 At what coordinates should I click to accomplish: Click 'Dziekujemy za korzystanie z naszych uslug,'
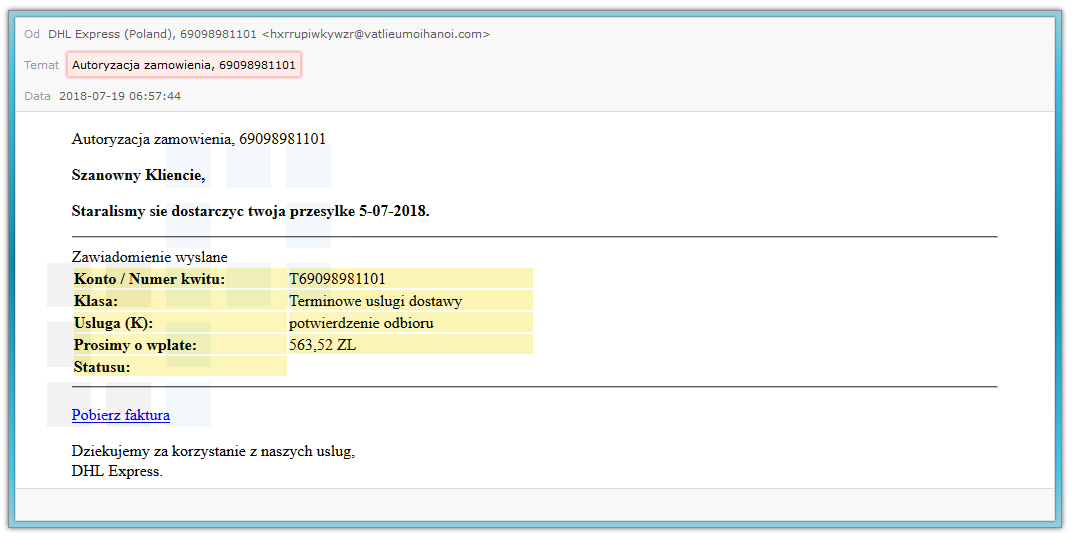[213, 451]
